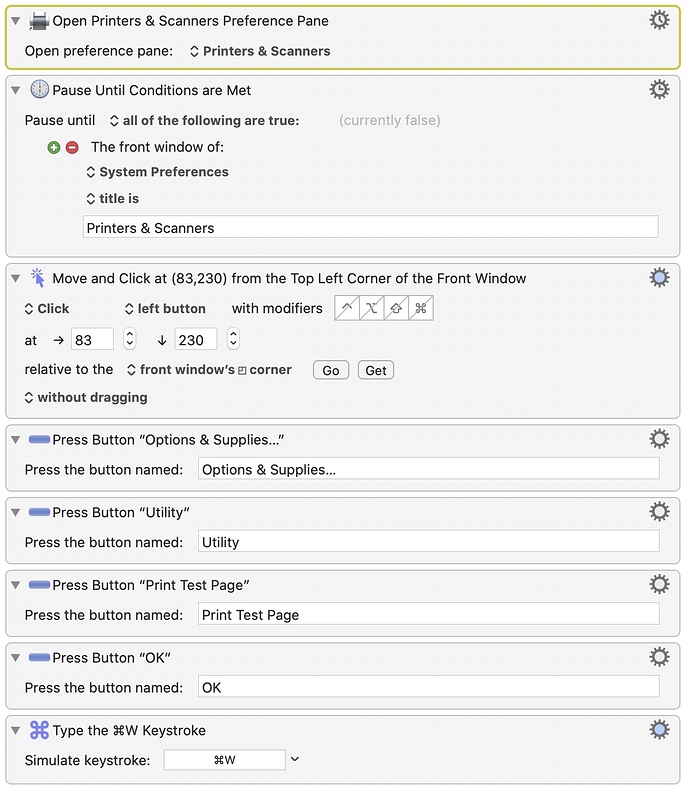Open the 'title is' condition popup menu

112,198
